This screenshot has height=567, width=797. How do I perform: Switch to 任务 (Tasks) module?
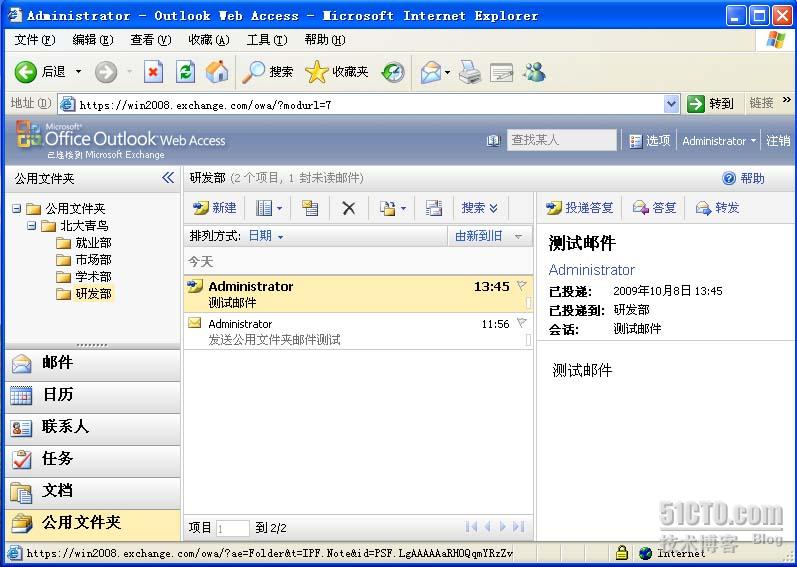click(x=93, y=459)
